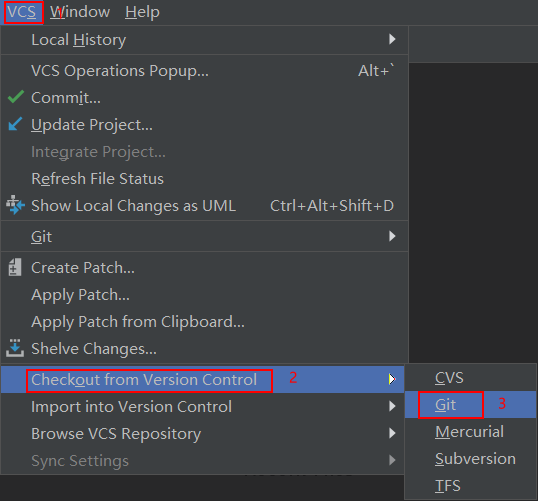The height and width of the screenshot is (501, 538).
Task: Expand Browse VCS Repository submenu arrow
Action: (x=392, y=433)
